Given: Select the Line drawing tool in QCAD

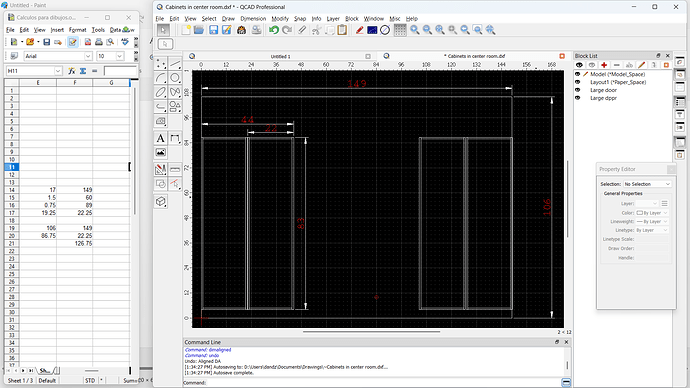Looking at the screenshot, I should tap(175, 64).
